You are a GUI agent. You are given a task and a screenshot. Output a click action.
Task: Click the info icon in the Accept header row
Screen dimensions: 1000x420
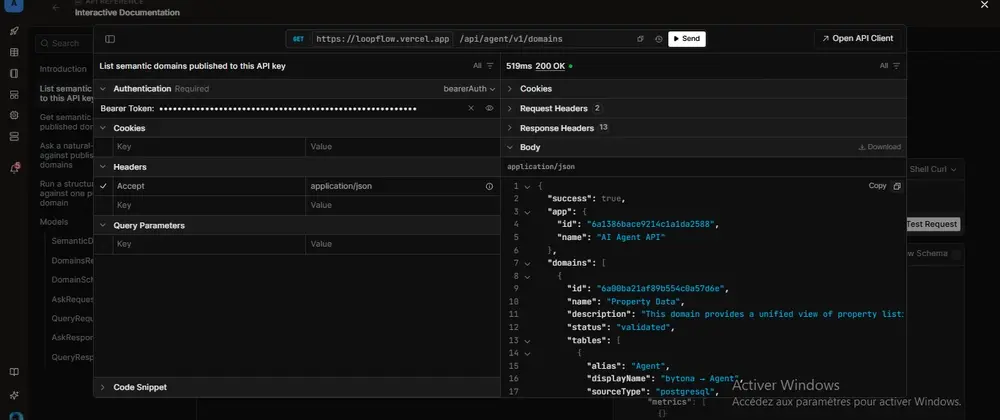[489, 186]
